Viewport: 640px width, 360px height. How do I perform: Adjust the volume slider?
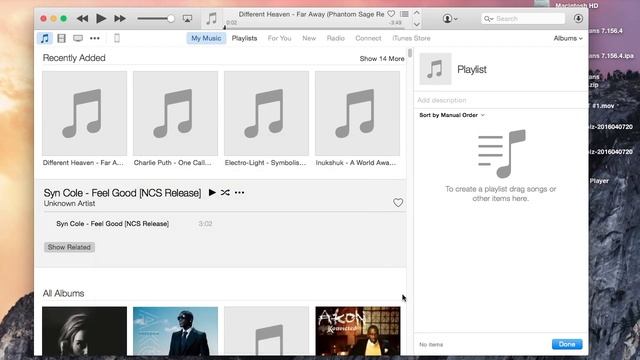coord(156,18)
